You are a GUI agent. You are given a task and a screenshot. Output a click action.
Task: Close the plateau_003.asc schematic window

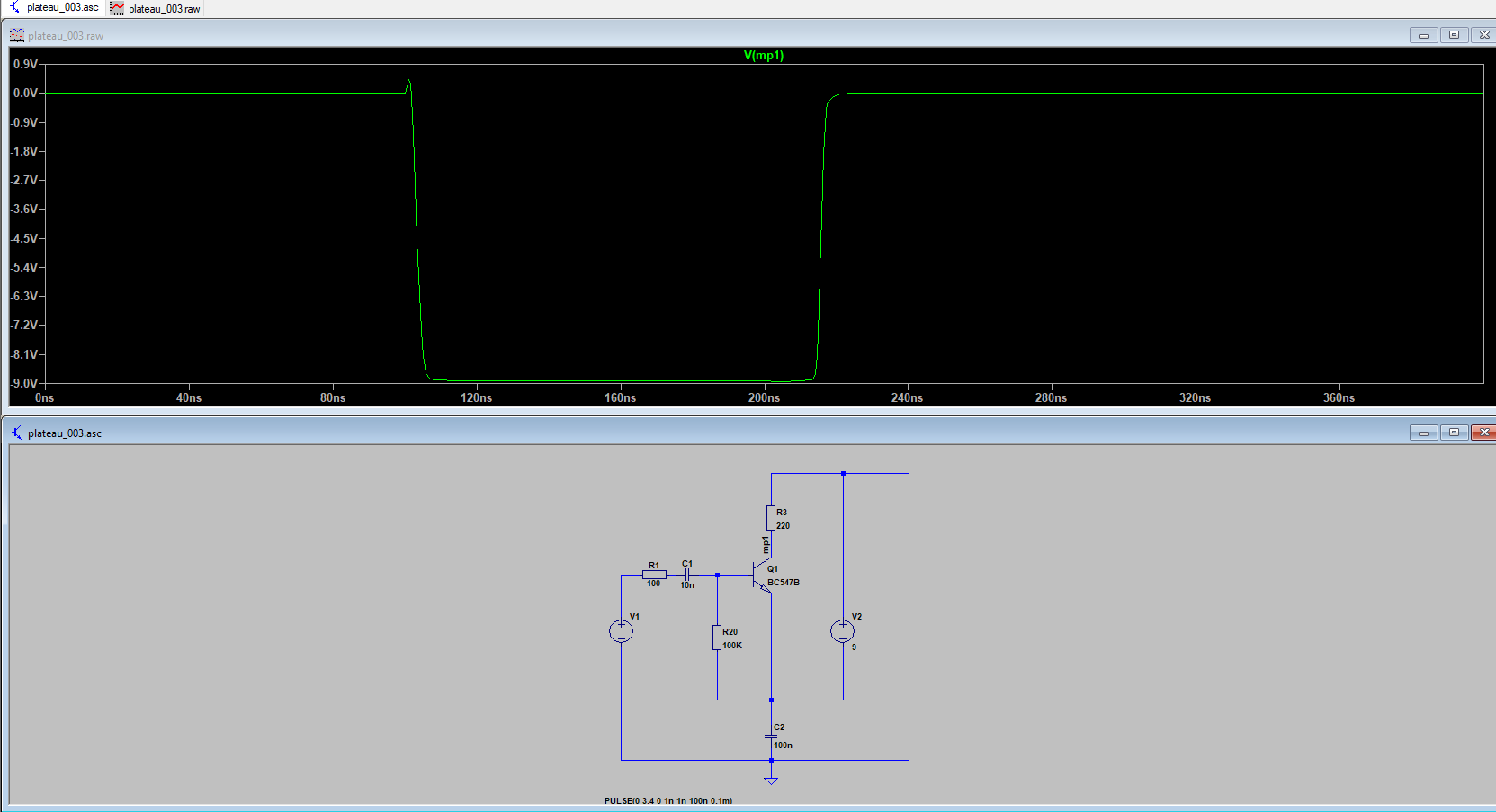coord(1484,433)
